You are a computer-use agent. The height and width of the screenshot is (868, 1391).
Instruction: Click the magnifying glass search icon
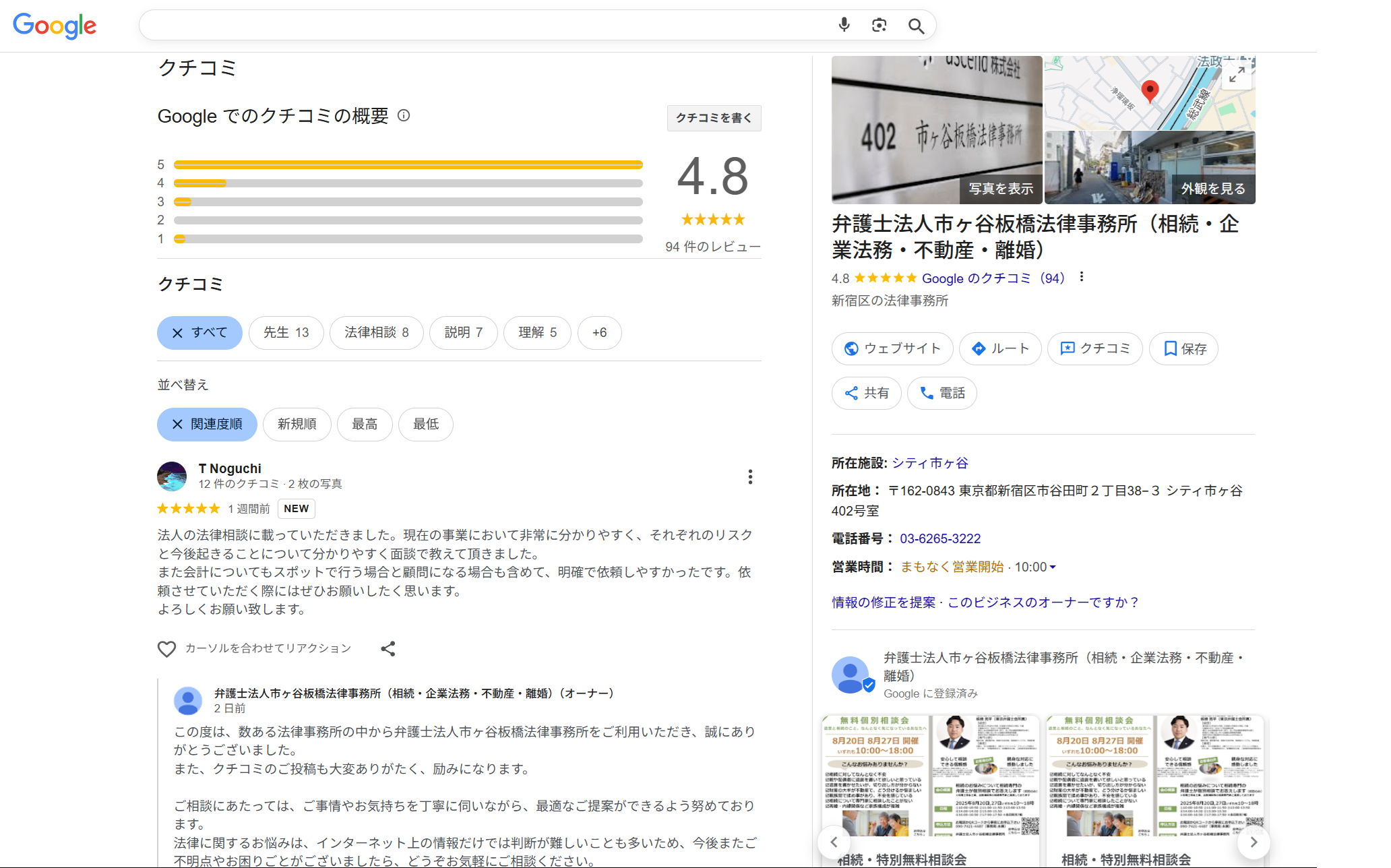[915, 26]
